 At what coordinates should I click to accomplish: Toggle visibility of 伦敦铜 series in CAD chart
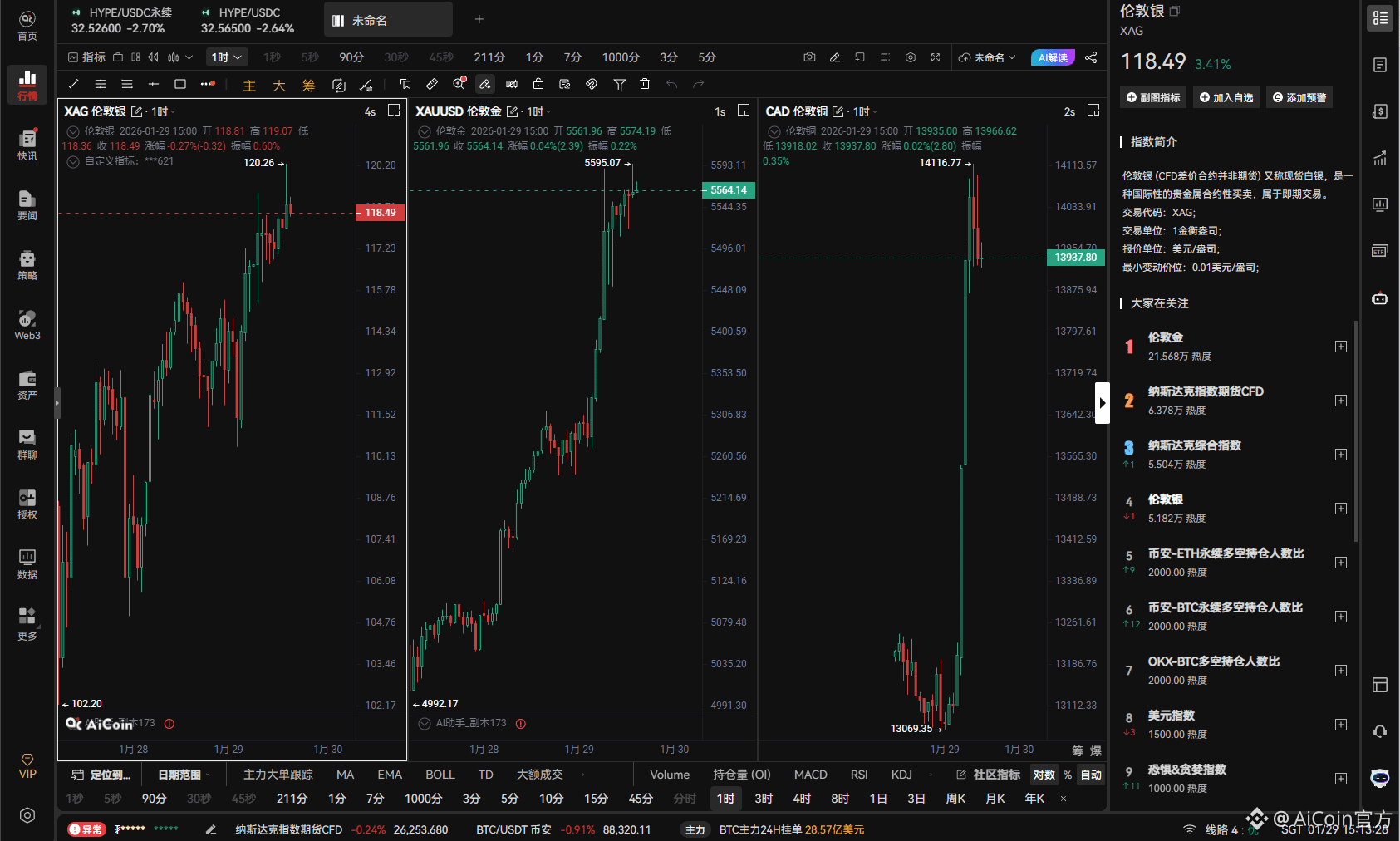tap(774, 131)
